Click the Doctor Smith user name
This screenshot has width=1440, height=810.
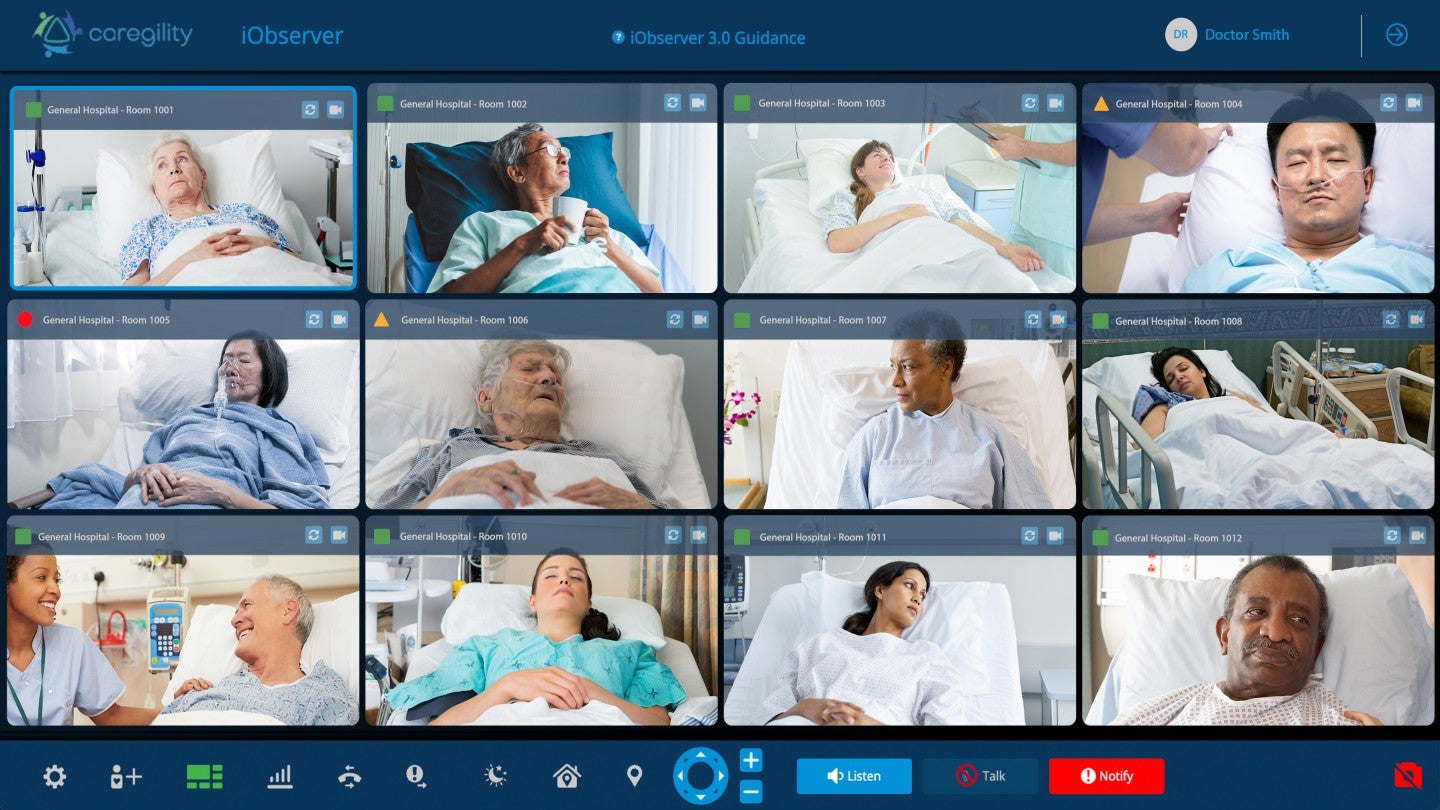(1246, 34)
